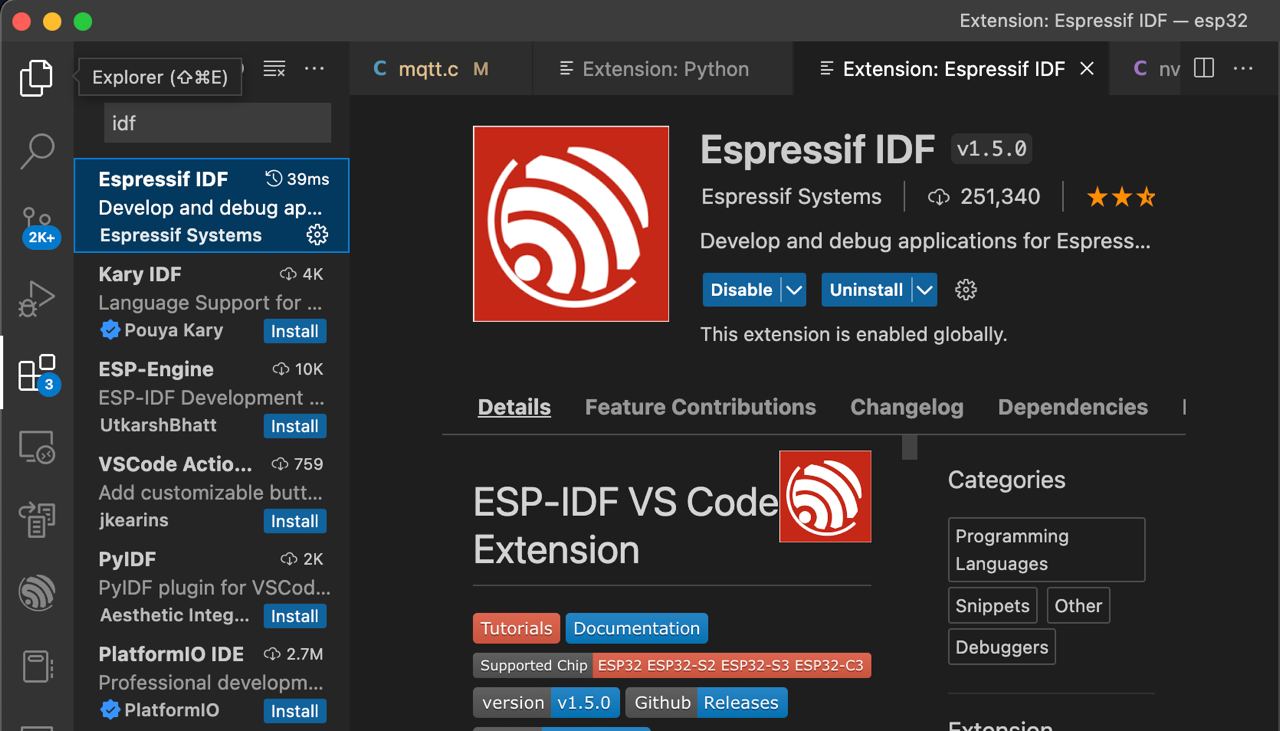The width and height of the screenshot is (1280, 731).
Task: Select the Espressif IDF entry in the extension list
Action: 212,206
